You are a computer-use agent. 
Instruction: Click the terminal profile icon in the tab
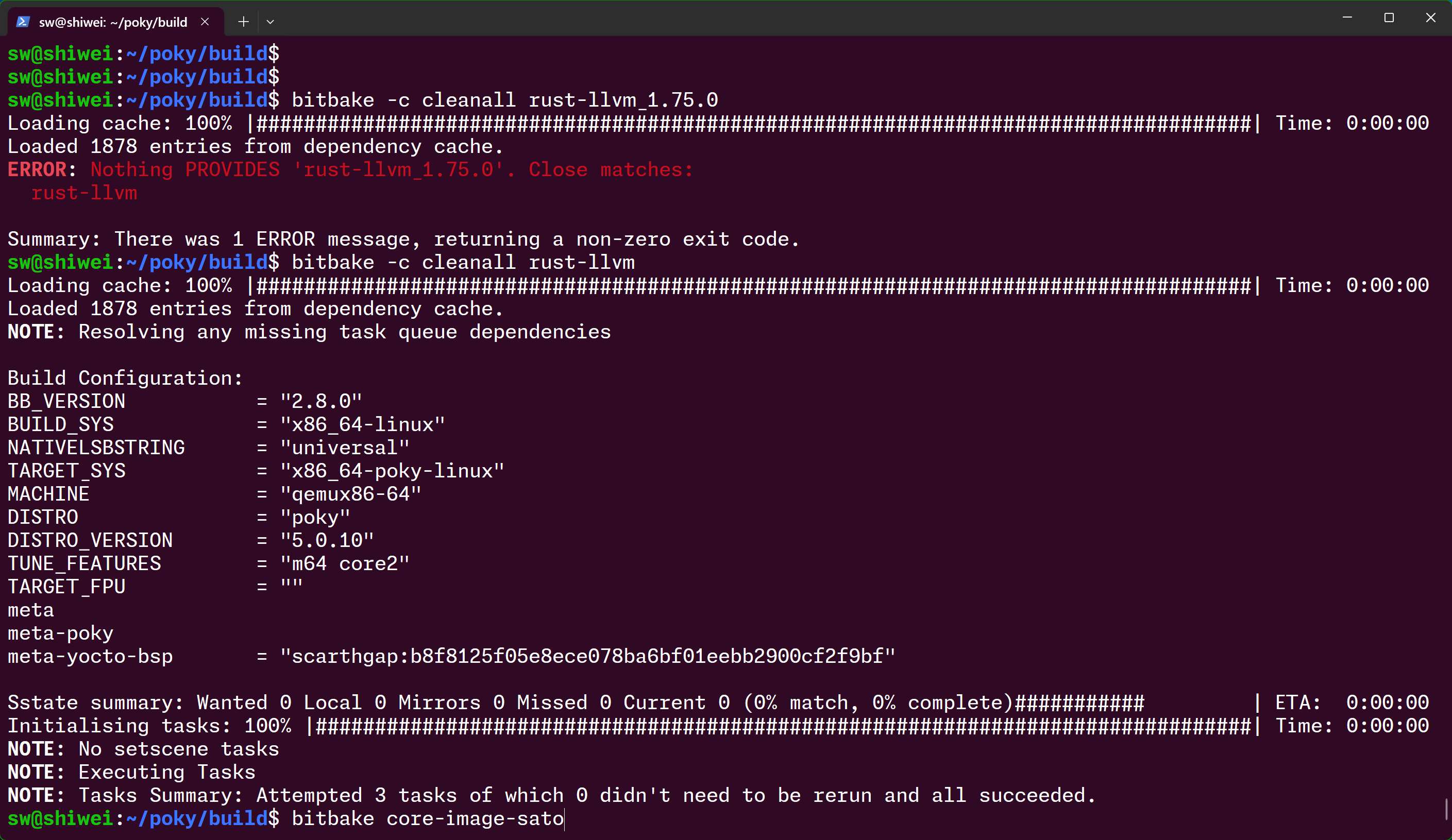23,22
